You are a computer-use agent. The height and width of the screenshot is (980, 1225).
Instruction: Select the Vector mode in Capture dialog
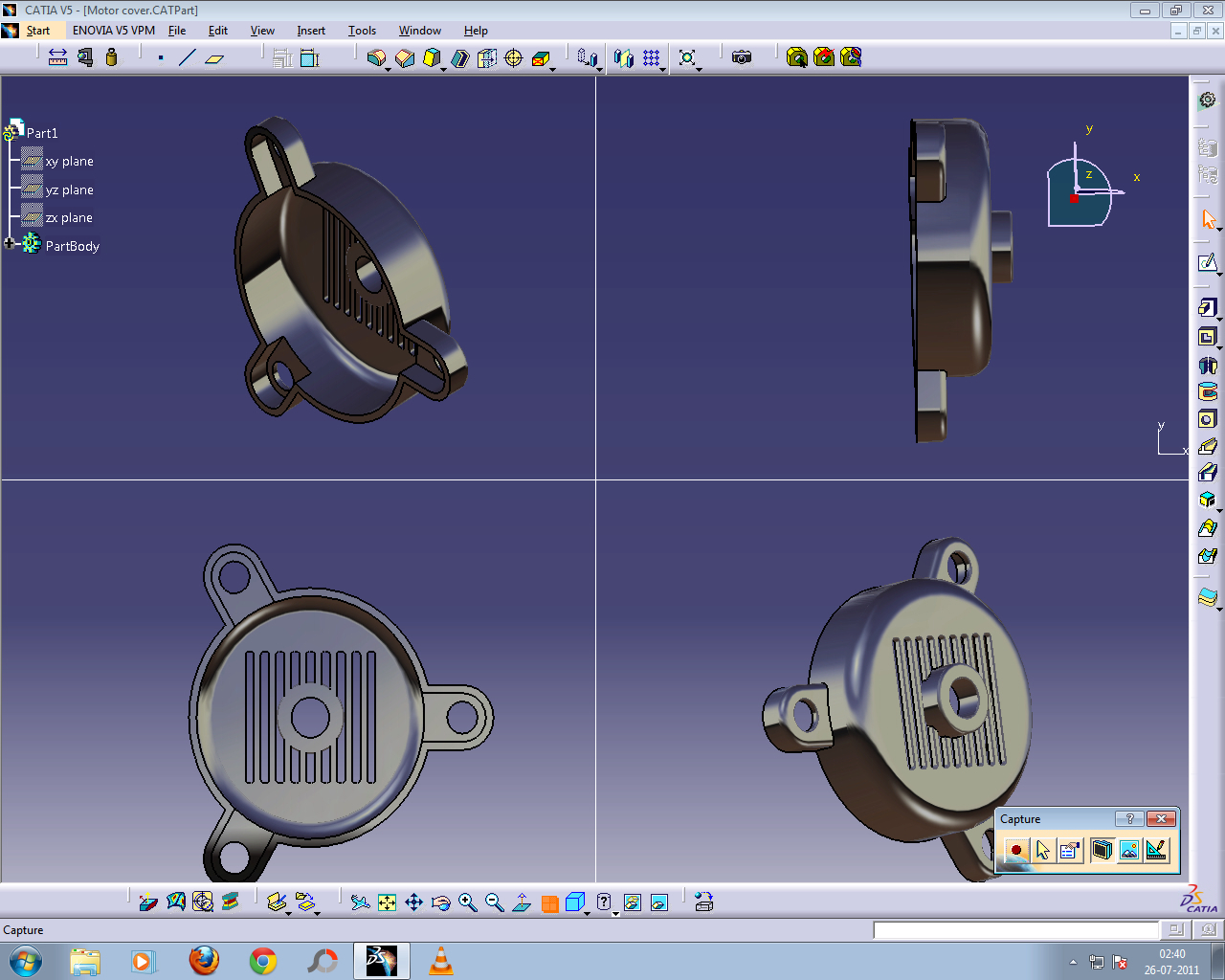coord(1157,850)
